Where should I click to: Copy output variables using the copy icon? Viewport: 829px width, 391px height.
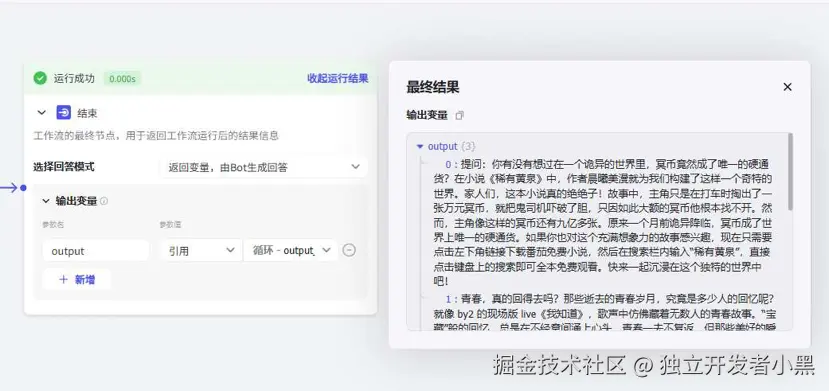[x=459, y=115]
